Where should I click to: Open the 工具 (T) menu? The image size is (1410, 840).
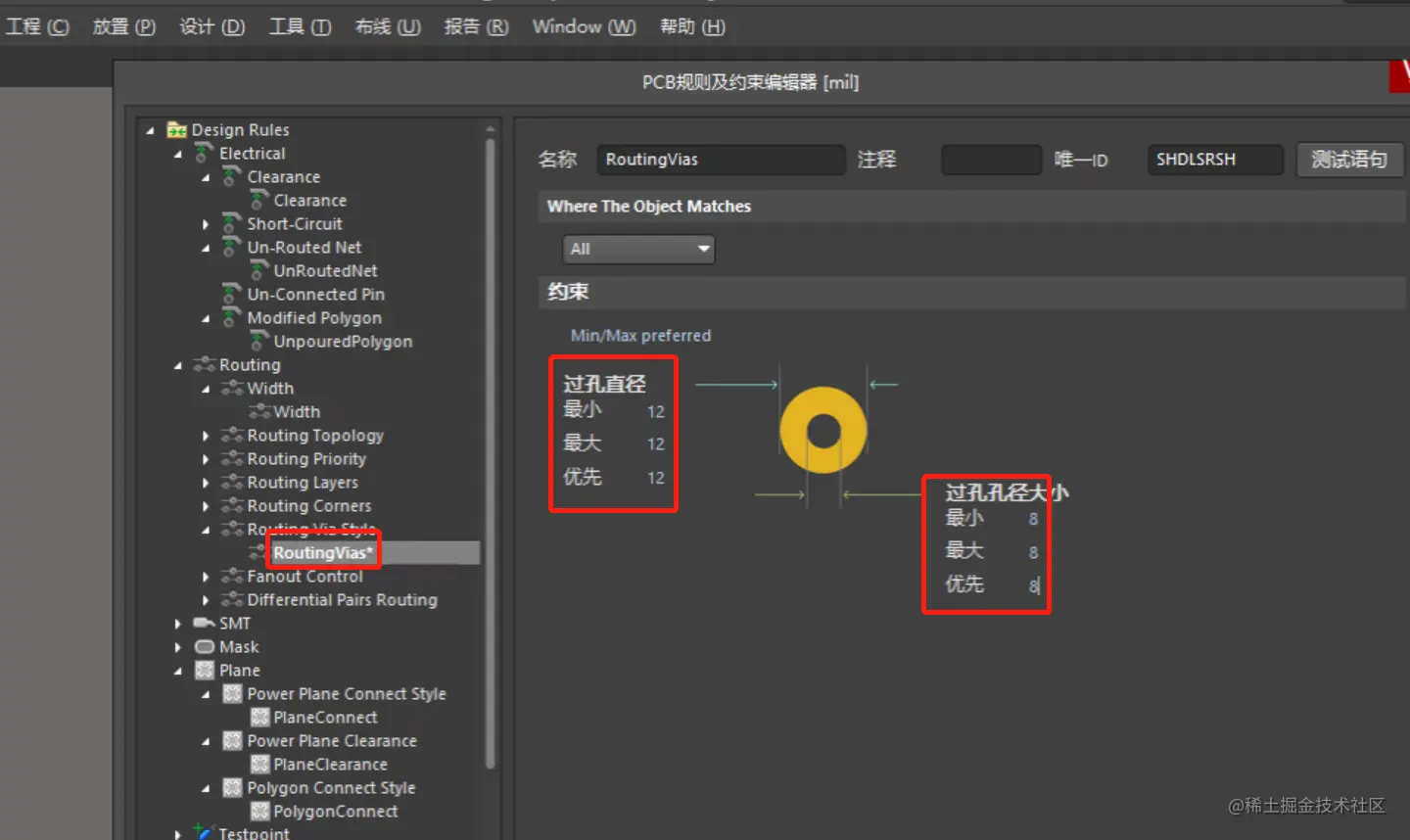point(300,26)
